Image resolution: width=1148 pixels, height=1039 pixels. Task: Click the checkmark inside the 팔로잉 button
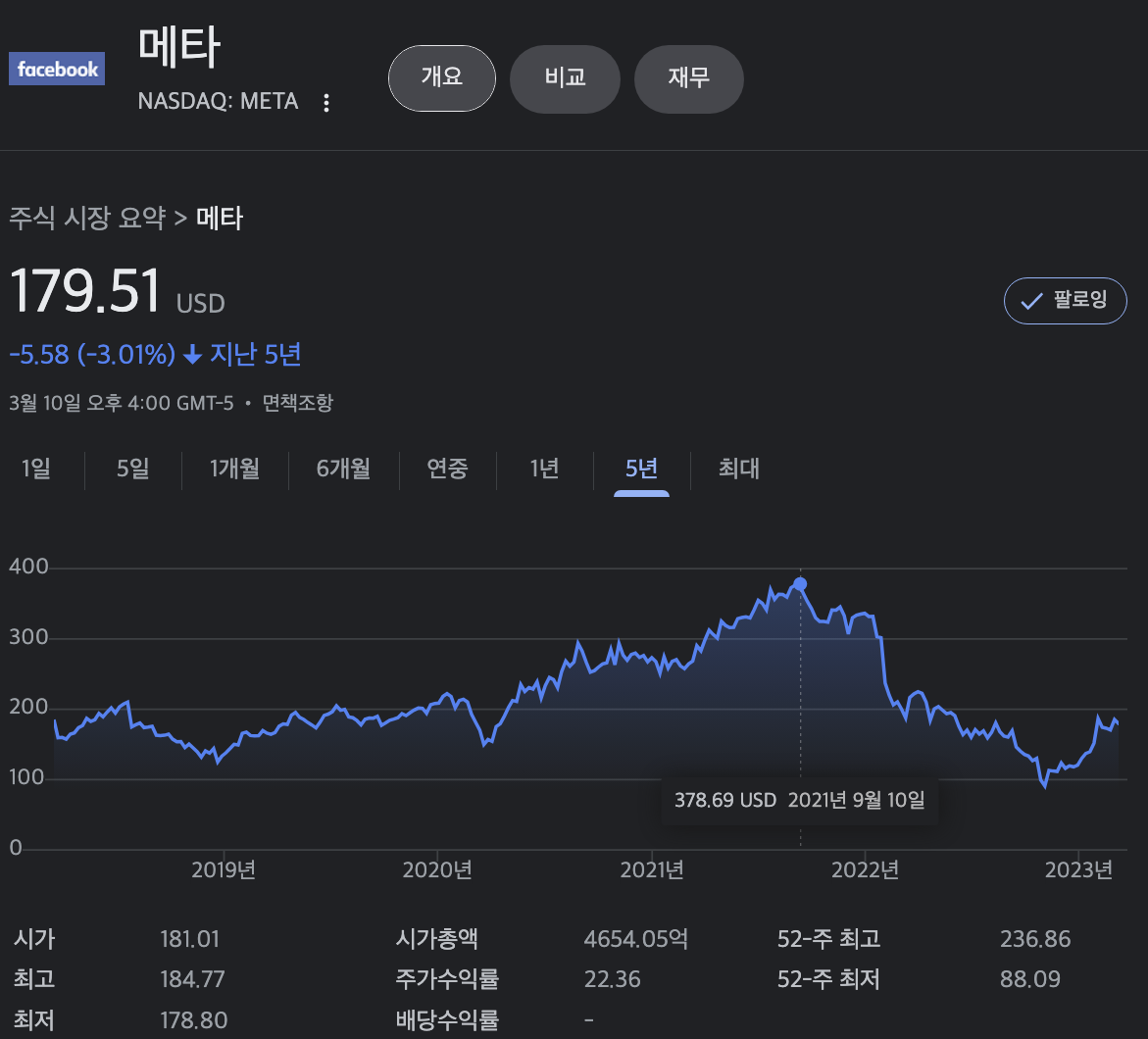(1031, 301)
